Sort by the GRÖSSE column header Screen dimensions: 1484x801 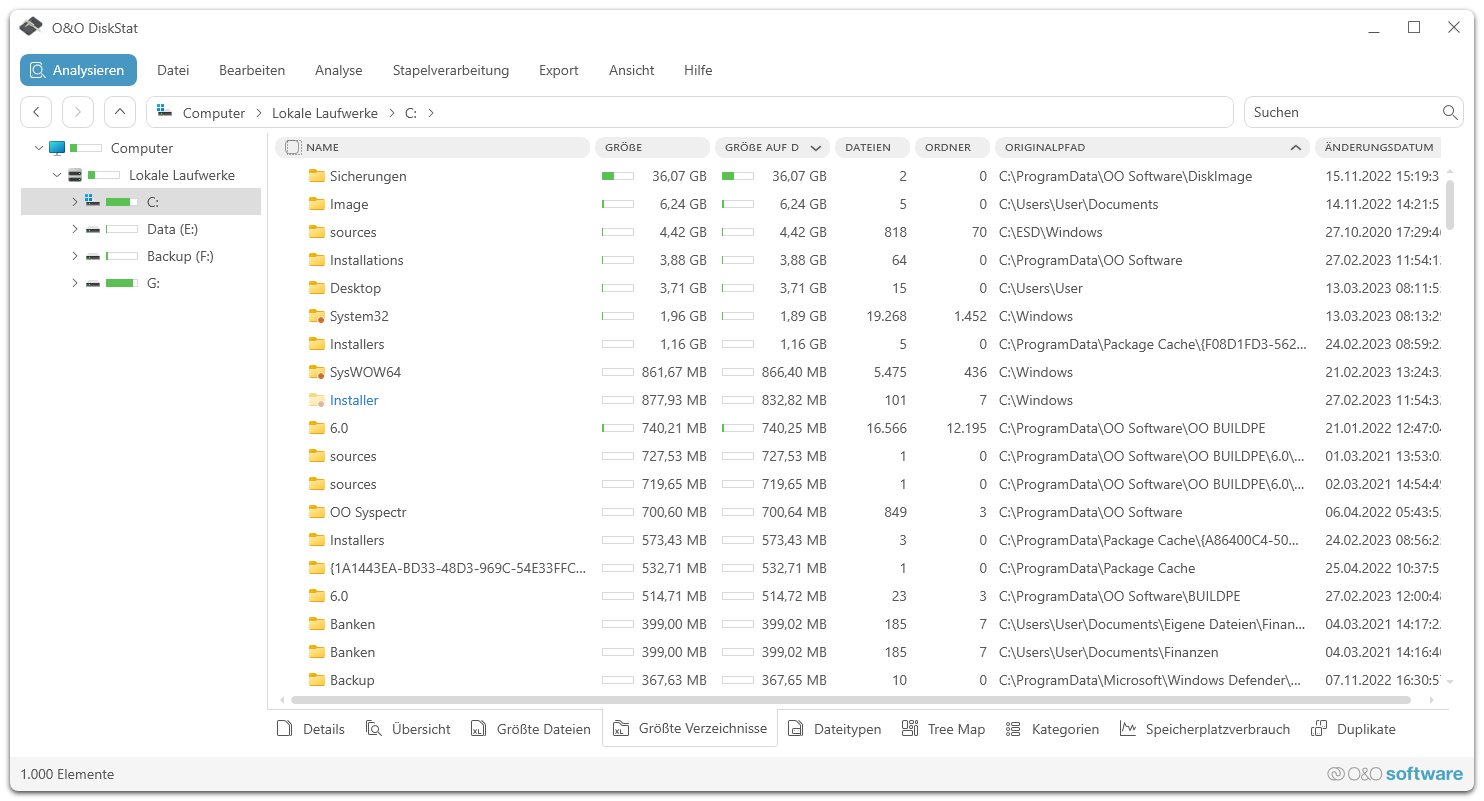tap(652, 147)
